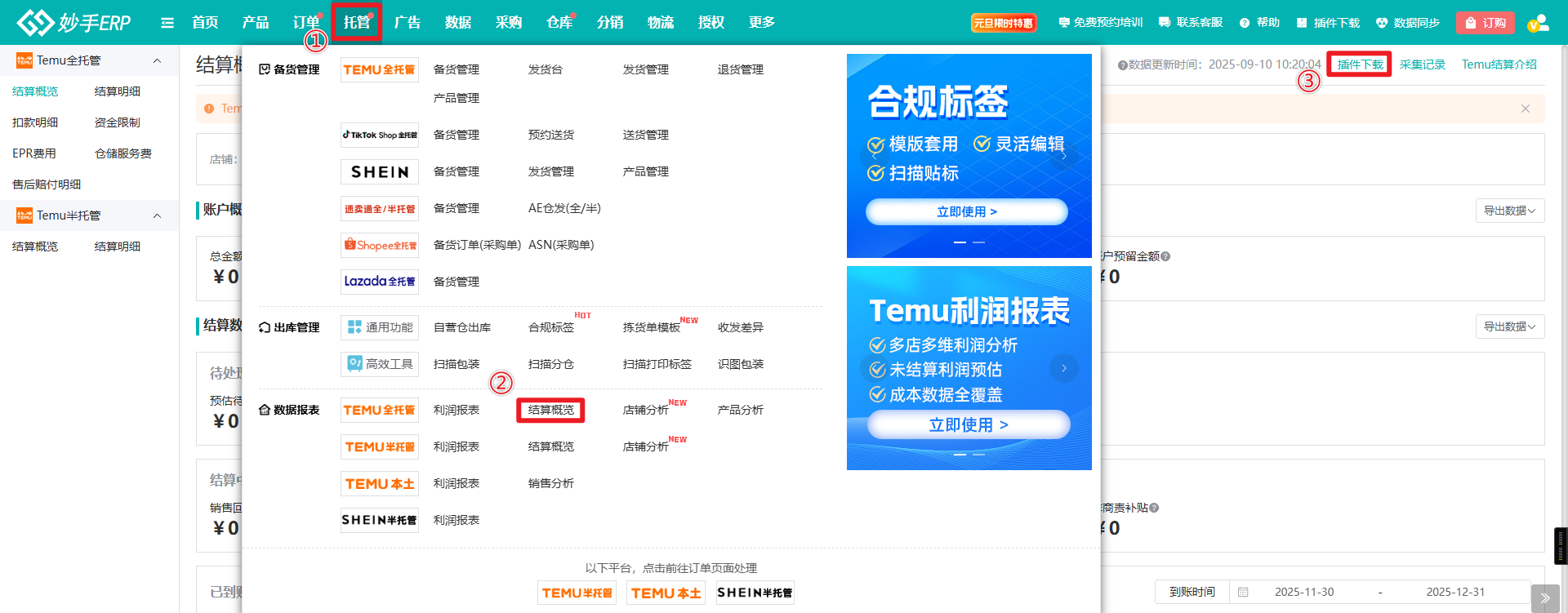Click 插件下载 link next to 采集记录
1568x613 pixels.
[1360, 64]
